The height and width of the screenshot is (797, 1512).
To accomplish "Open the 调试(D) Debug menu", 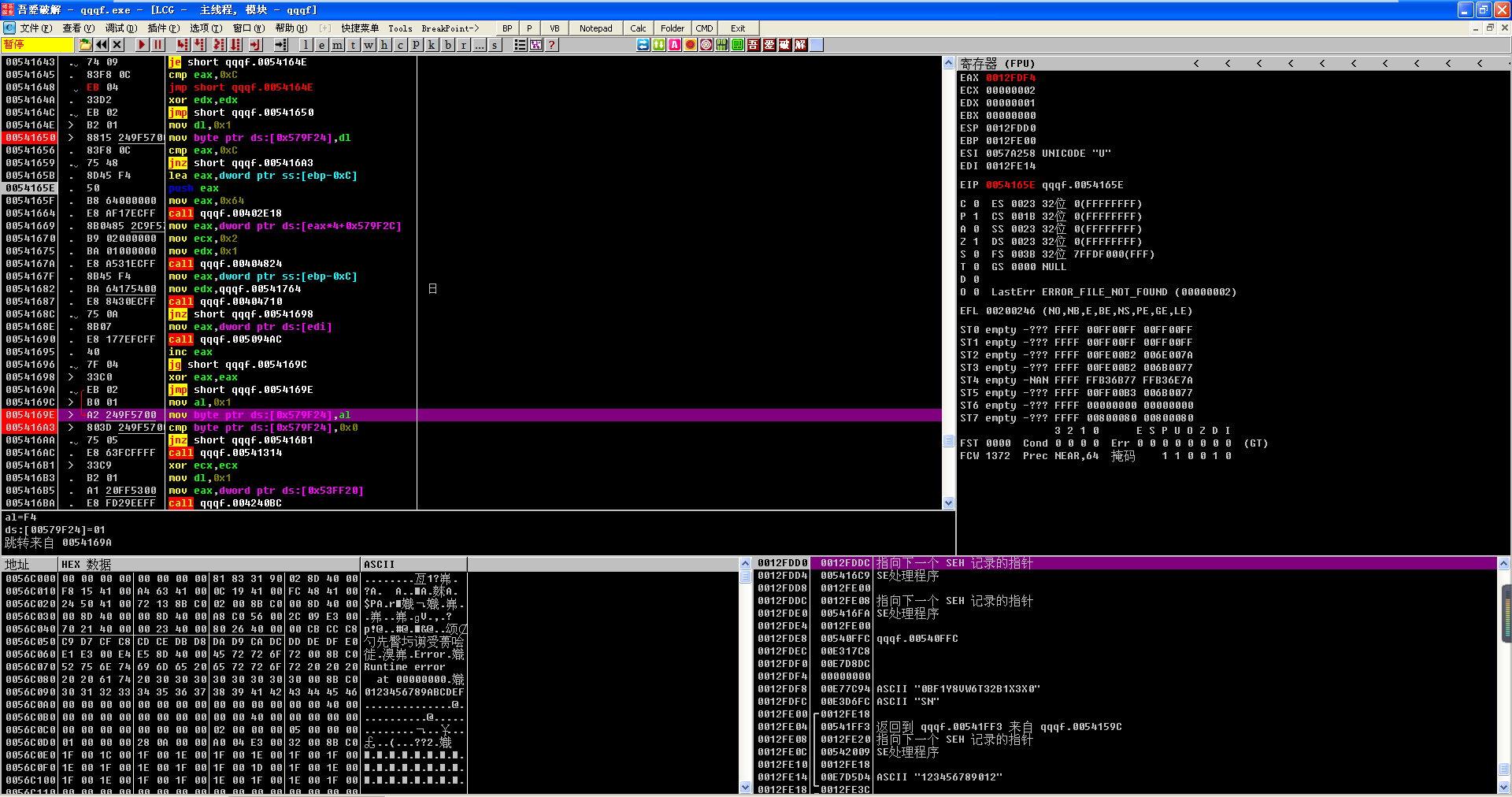I will click(x=120, y=28).
